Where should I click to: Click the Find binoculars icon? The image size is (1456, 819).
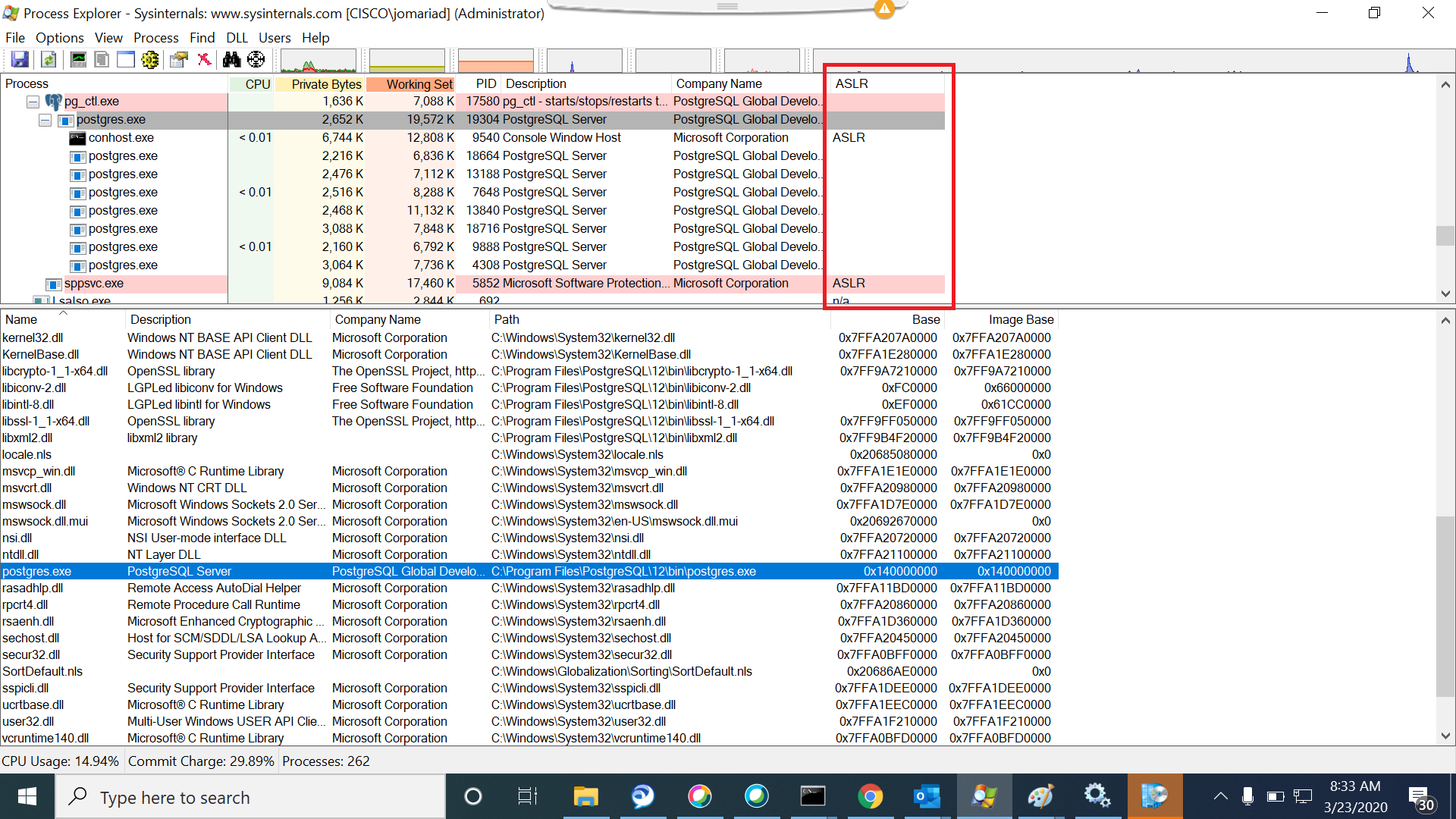(x=231, y=59)
